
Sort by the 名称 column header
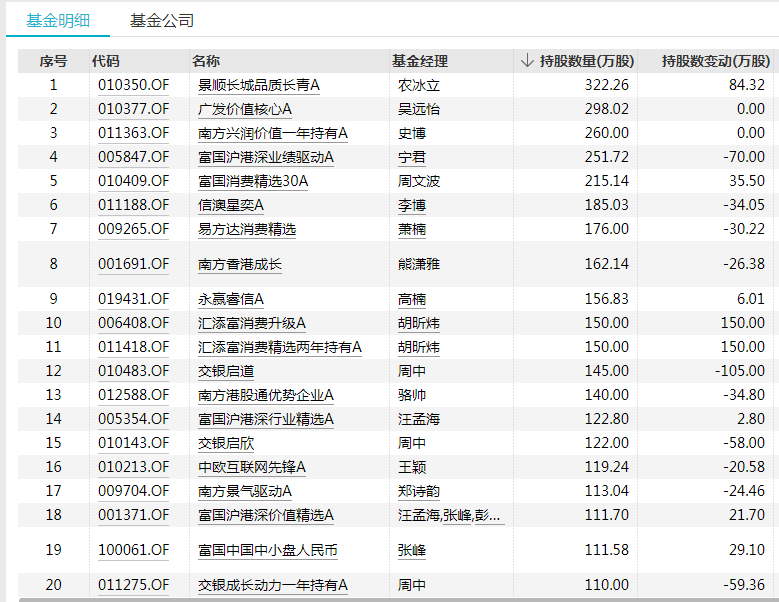click(206, 61)
